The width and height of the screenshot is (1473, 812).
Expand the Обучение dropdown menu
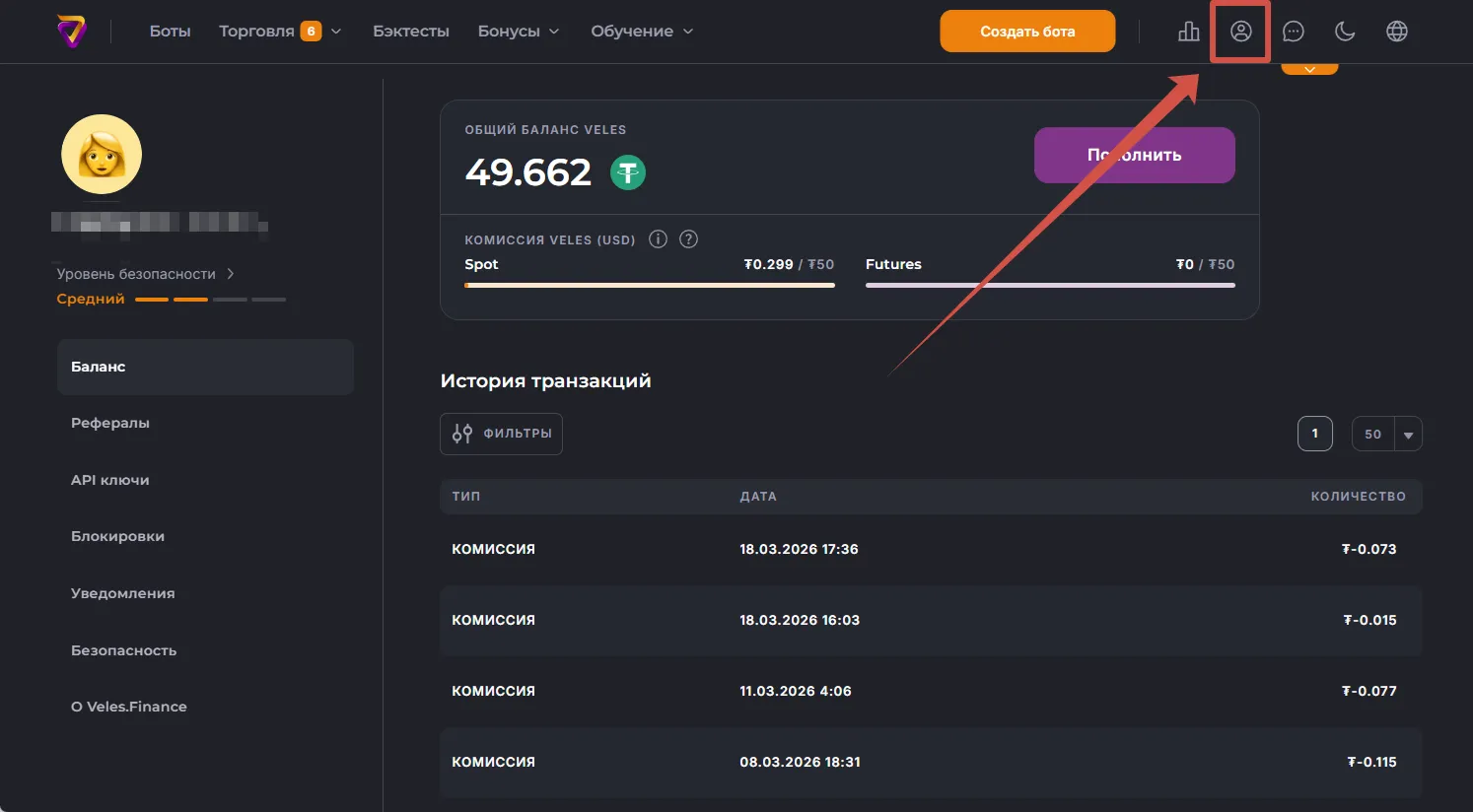point(642,32)
